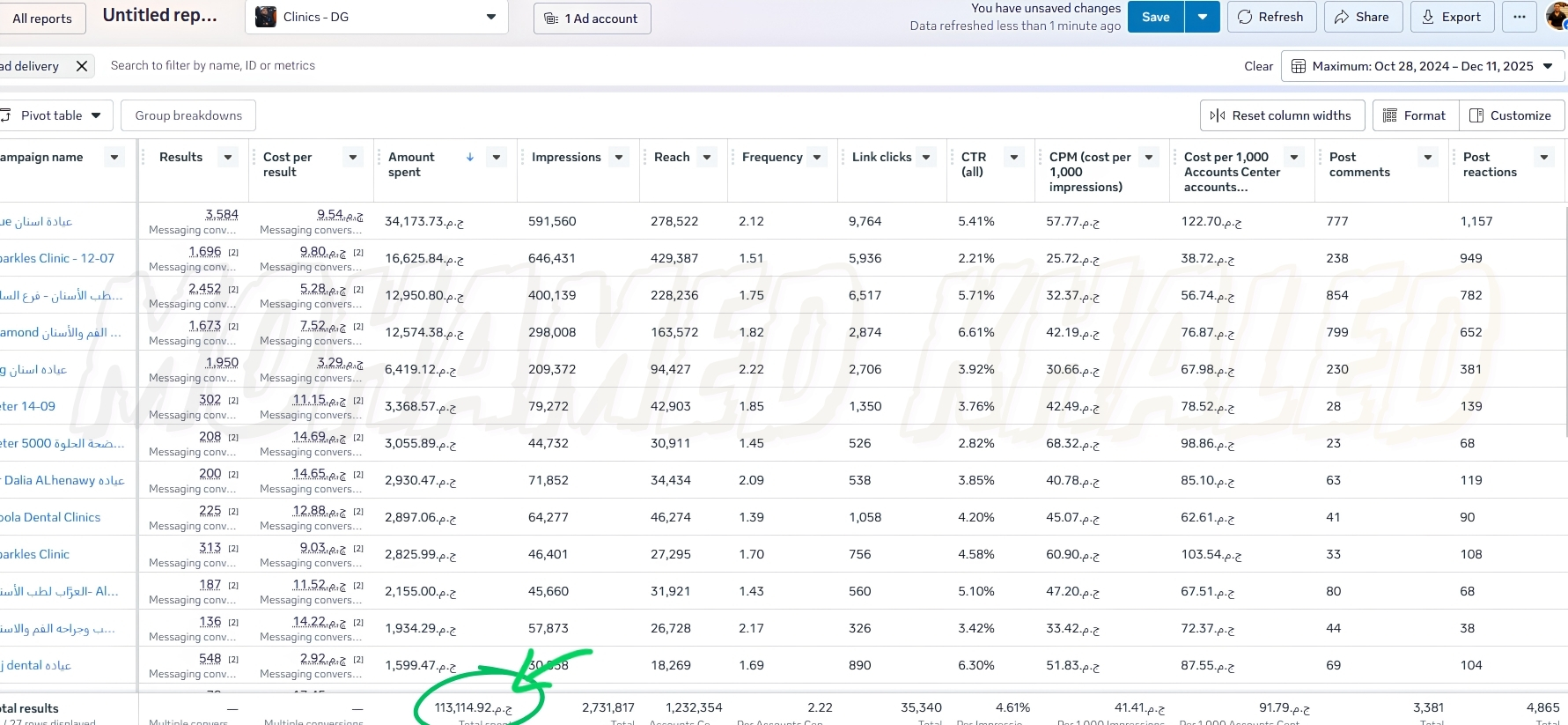Open the Sparkles Clinic - 12-07 campaign
The height and width of the screenshot is (725, 1568).
(57, 258)
